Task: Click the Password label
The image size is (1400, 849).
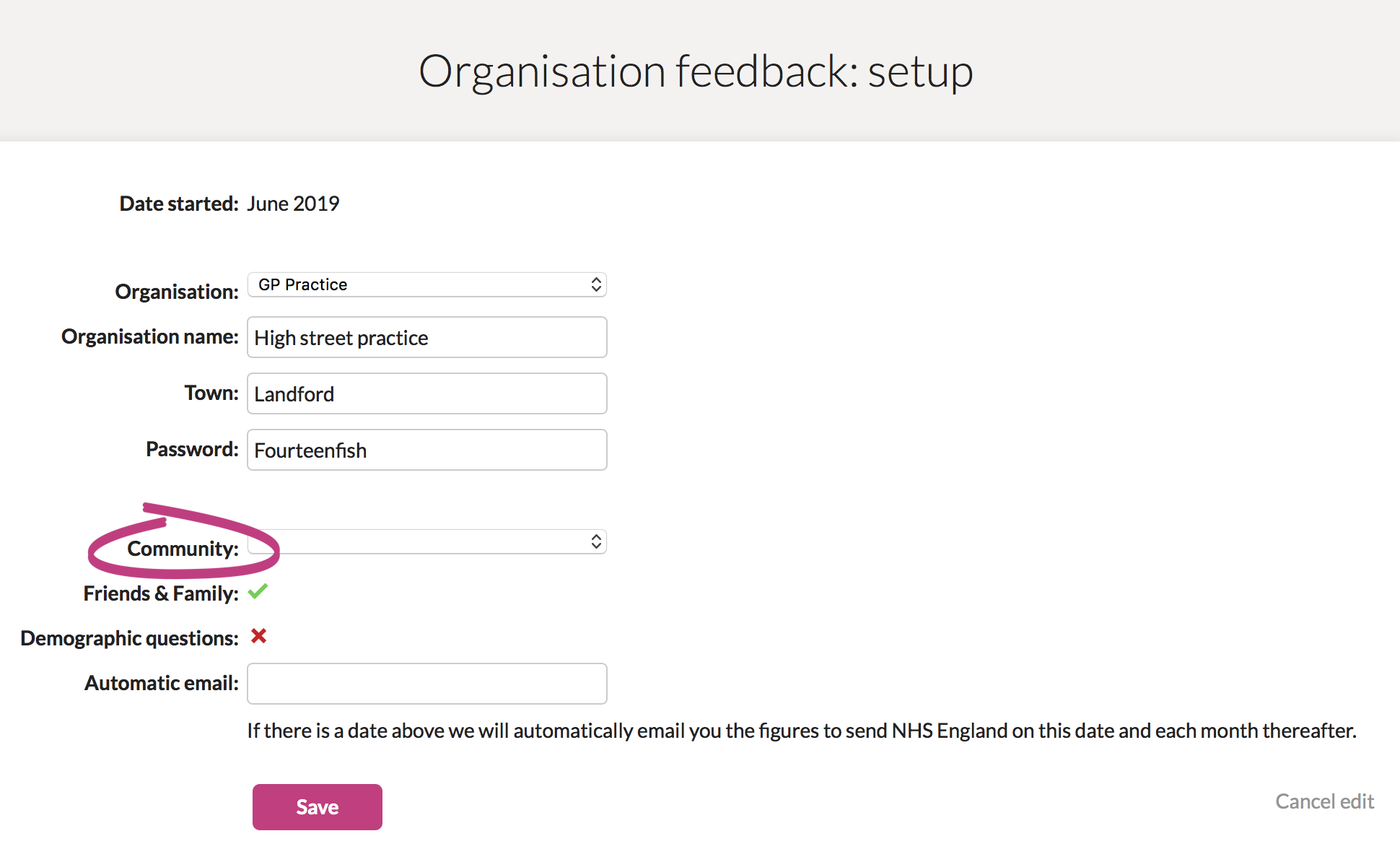Action: 192,449
